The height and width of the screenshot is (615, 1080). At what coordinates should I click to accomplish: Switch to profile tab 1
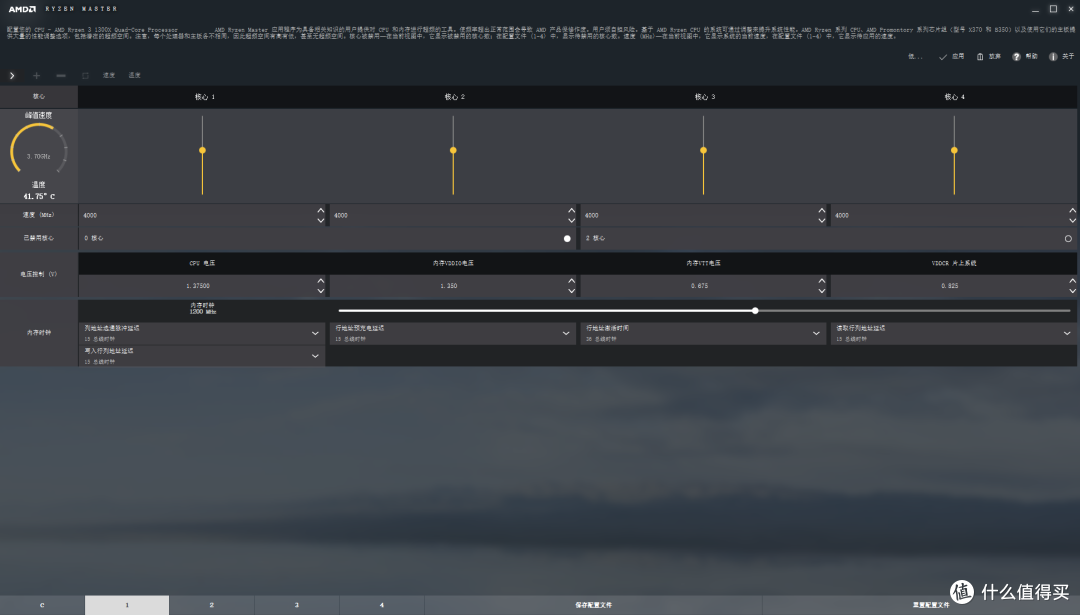tap(127, 605)
